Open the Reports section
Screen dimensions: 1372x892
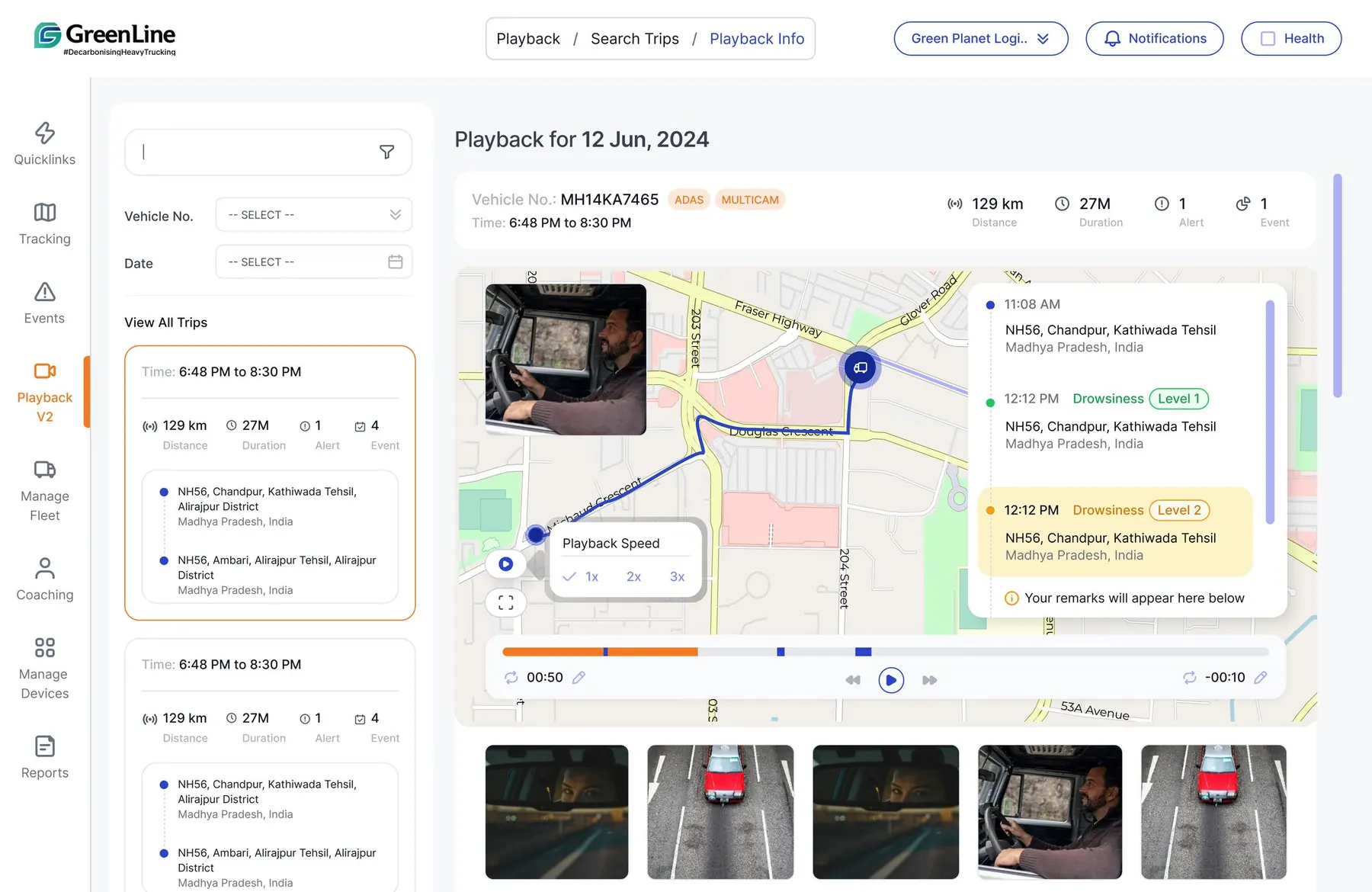click(45, 757)
